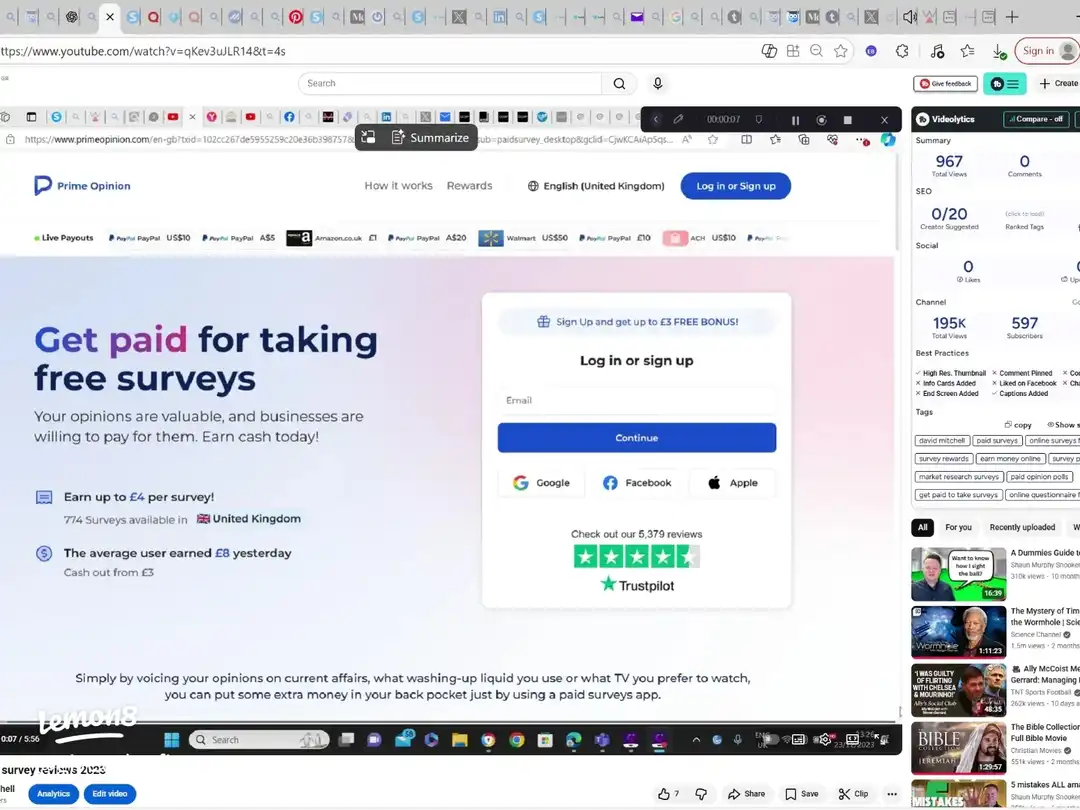The image size is (1080, 810).
Task: Click the Email input field
Action: pos(636,400)
